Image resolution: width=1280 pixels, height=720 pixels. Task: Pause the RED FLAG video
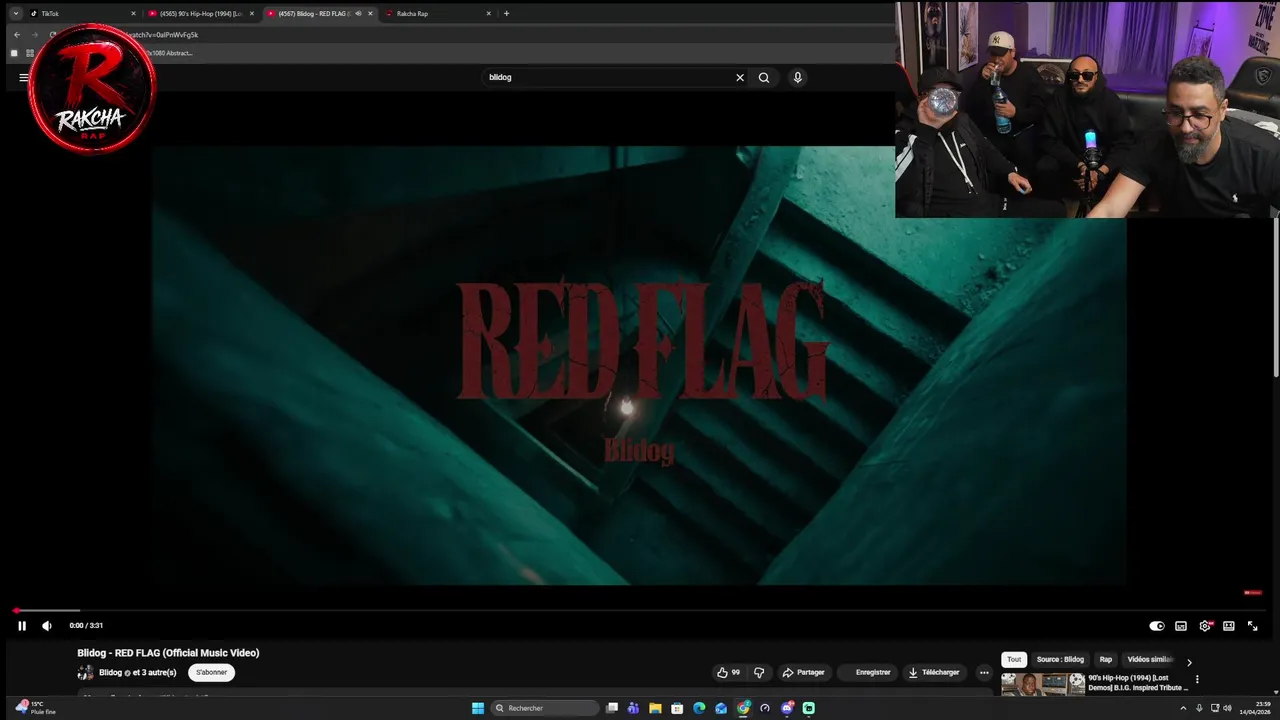pyautogui.click(x=22, y=626)
